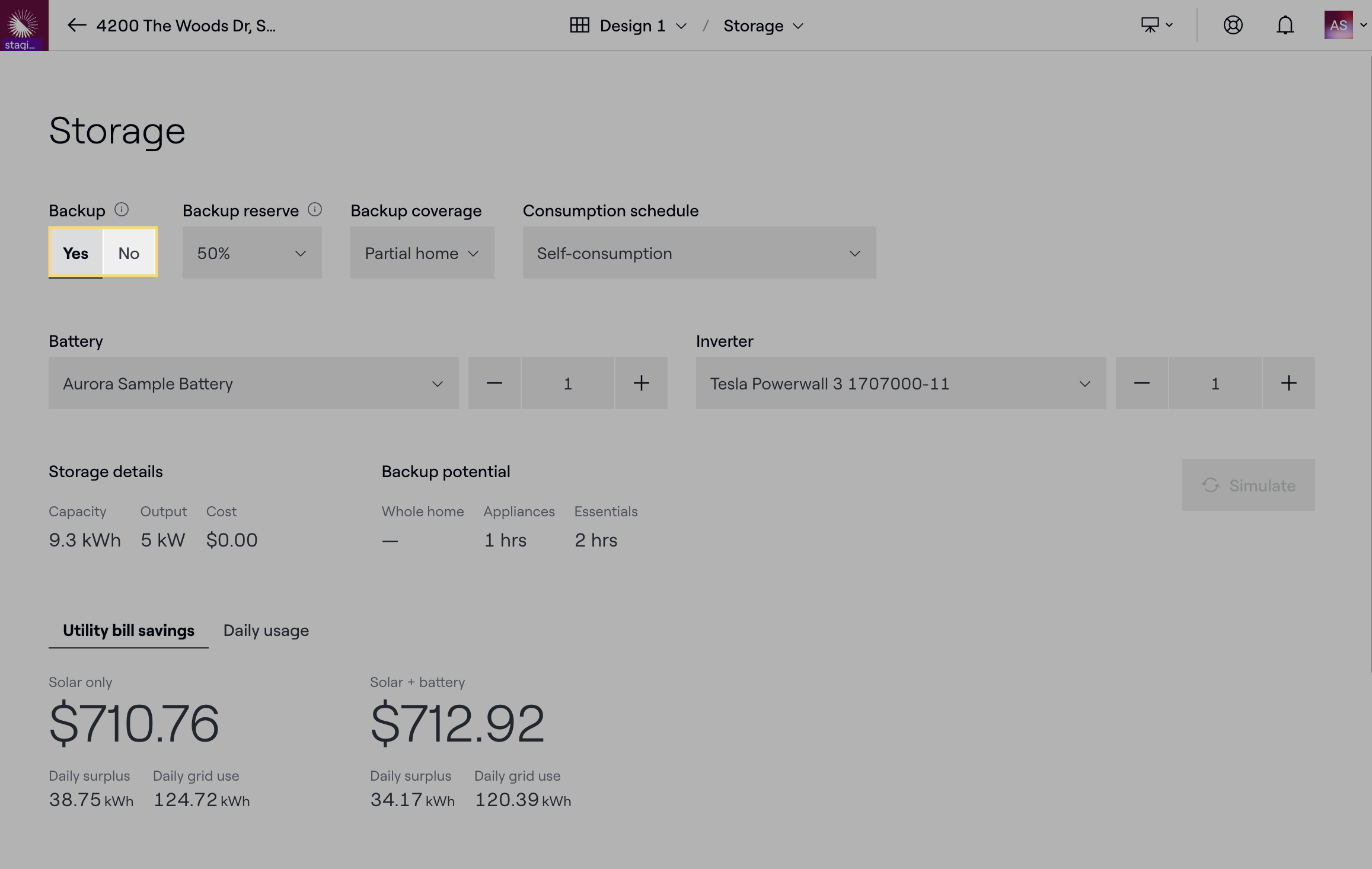
Task: Increase battery quantity with plus
Action: (x=641, y=384)
